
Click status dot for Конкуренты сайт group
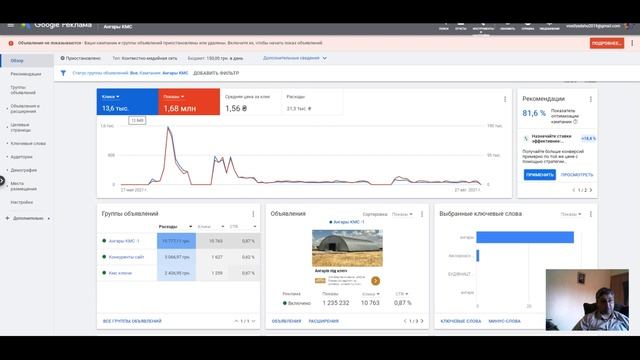(x=104, y=257)
